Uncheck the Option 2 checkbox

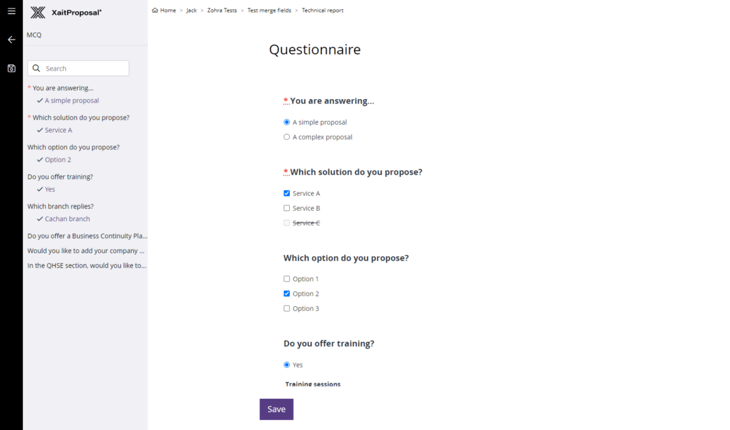click(287, 294)
